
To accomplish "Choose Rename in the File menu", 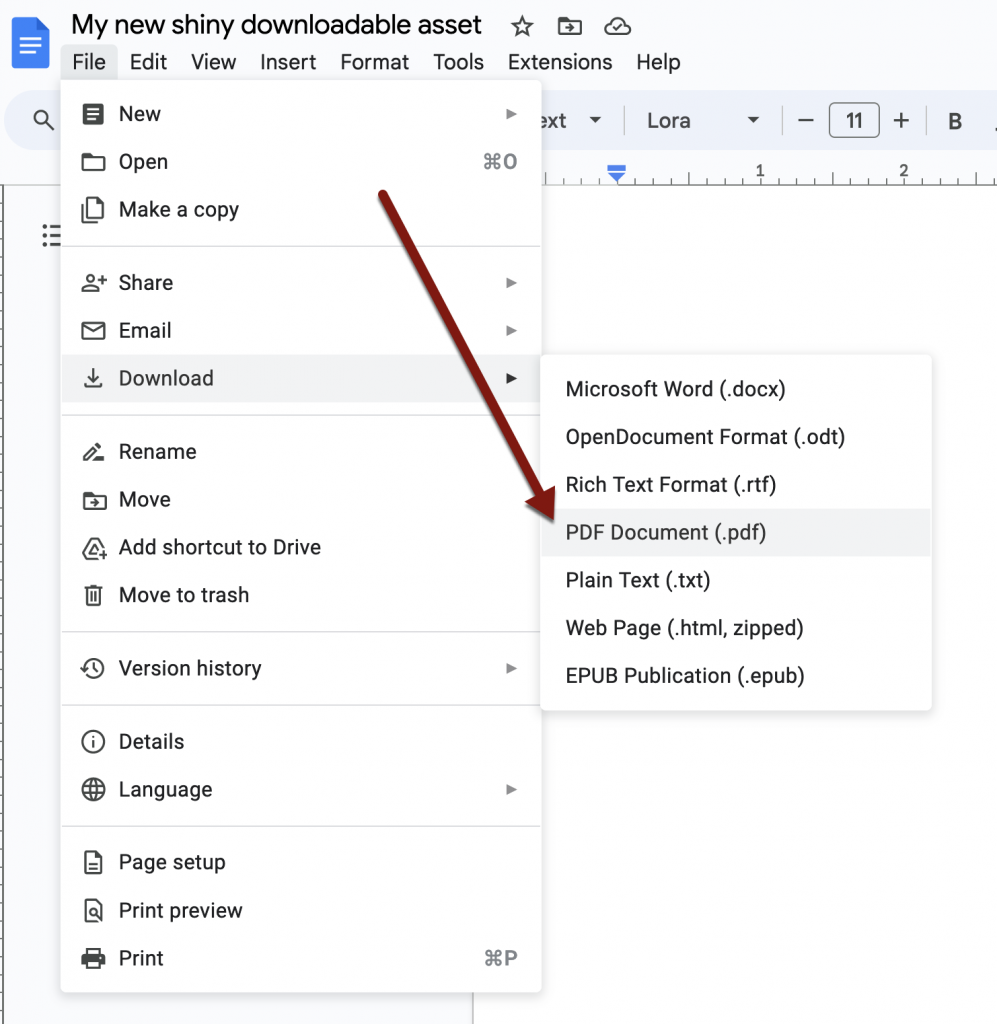I will point(301,452).
